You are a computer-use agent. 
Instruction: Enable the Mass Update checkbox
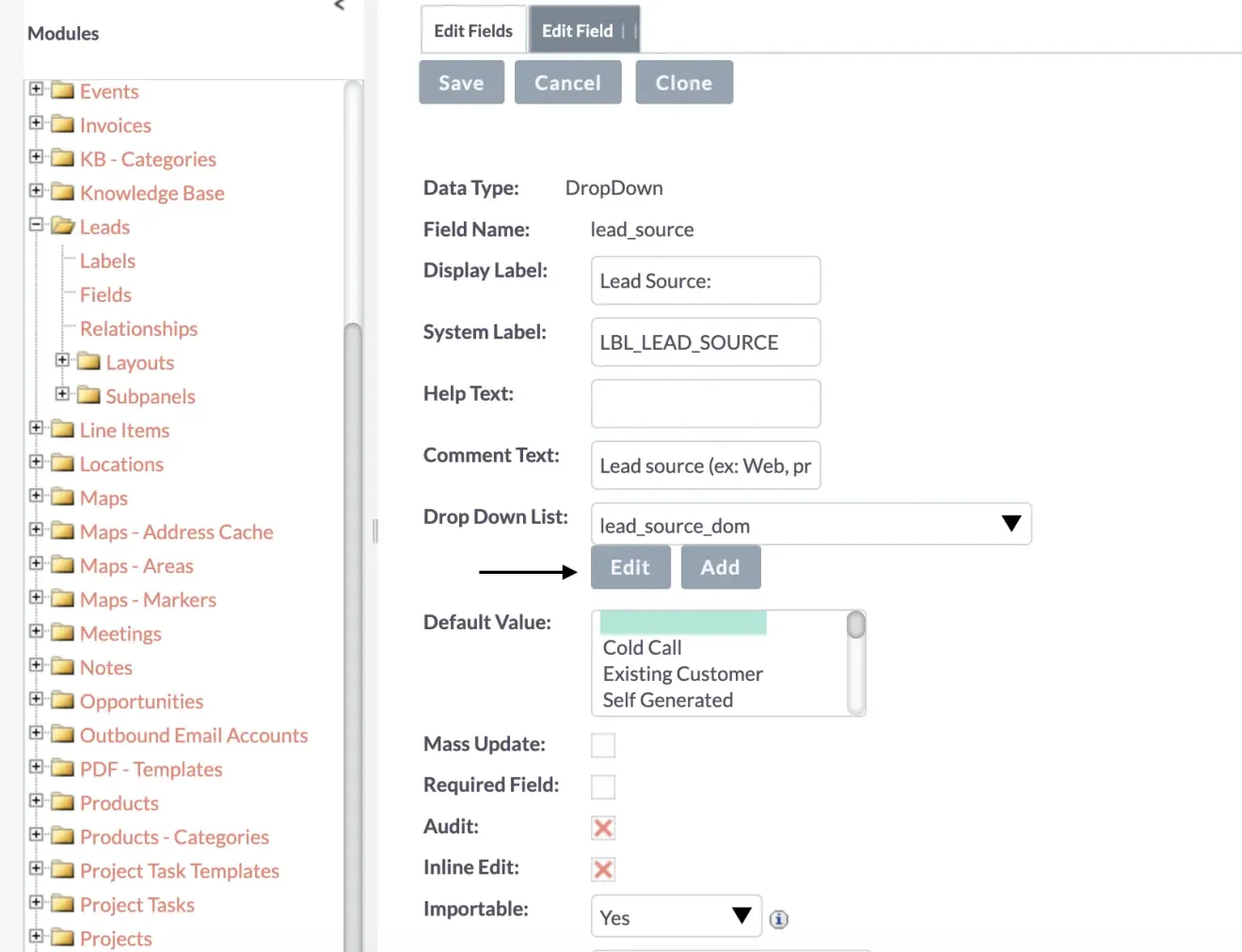tap(602, 744)
